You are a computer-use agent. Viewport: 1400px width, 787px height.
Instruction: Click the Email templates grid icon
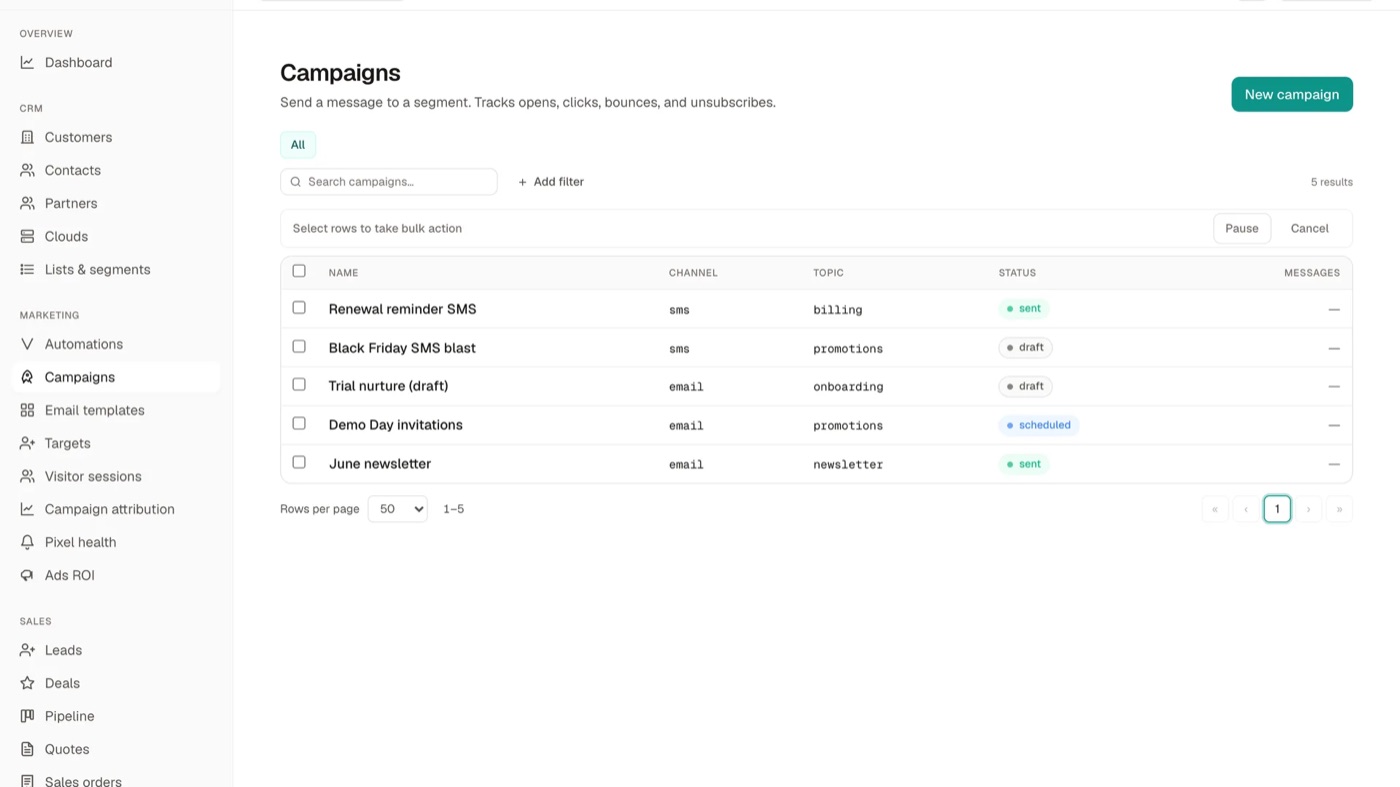click(27, 410)
